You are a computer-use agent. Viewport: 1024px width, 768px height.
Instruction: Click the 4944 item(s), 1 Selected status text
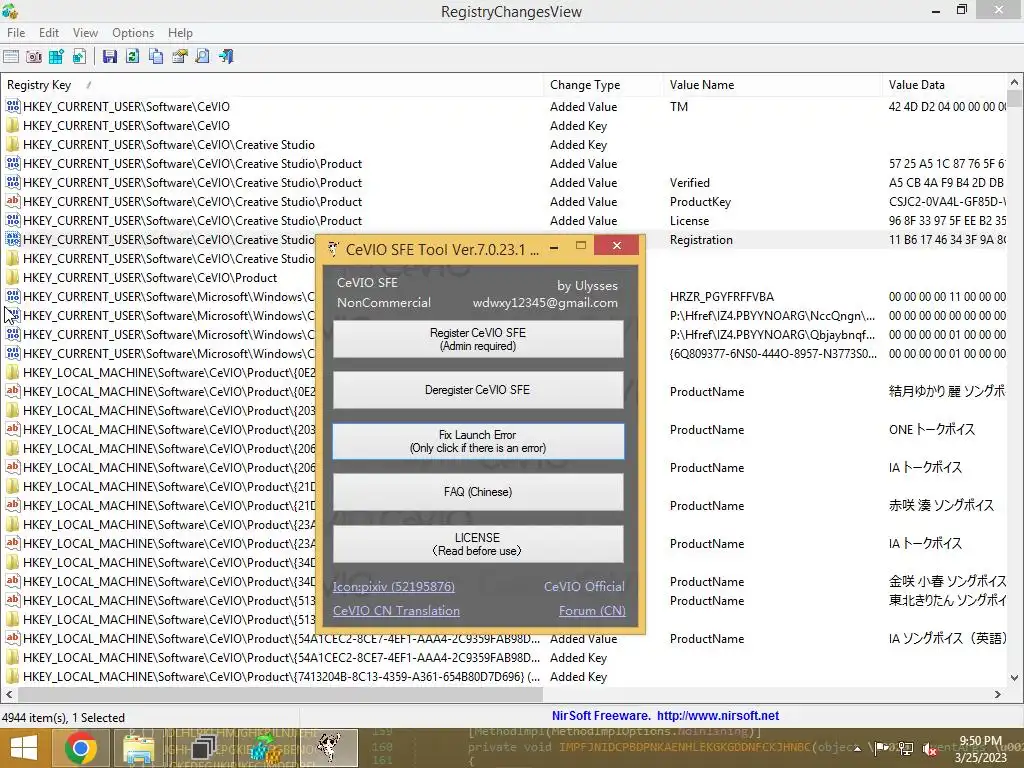[63, 718]
